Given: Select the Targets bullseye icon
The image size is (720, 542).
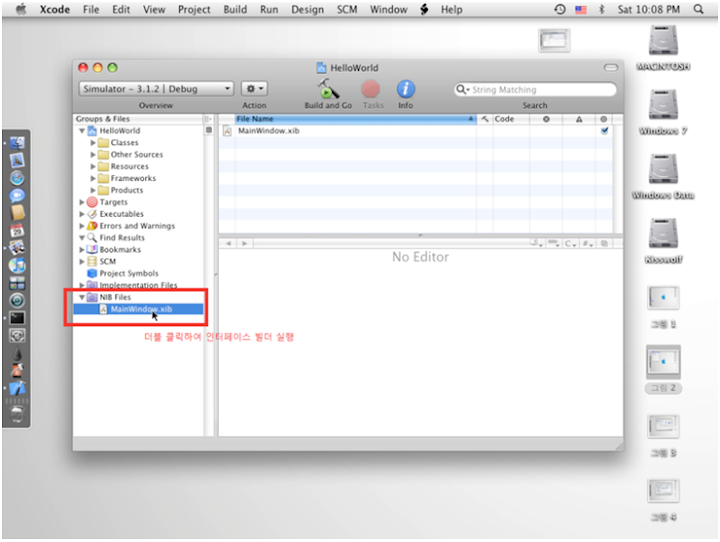Looking at the screenshot, I should click(92, 202).
